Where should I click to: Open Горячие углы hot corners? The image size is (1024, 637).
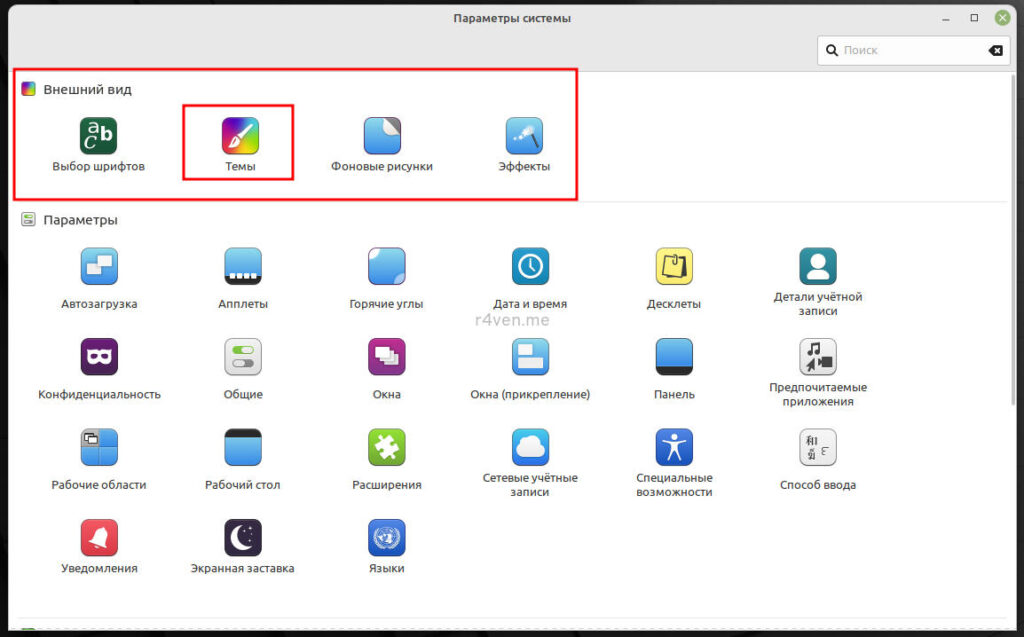coord(387,267)
